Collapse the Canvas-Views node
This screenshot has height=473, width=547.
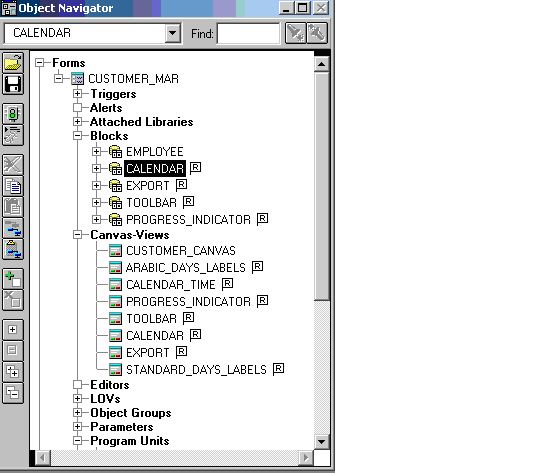coord(77,235)
